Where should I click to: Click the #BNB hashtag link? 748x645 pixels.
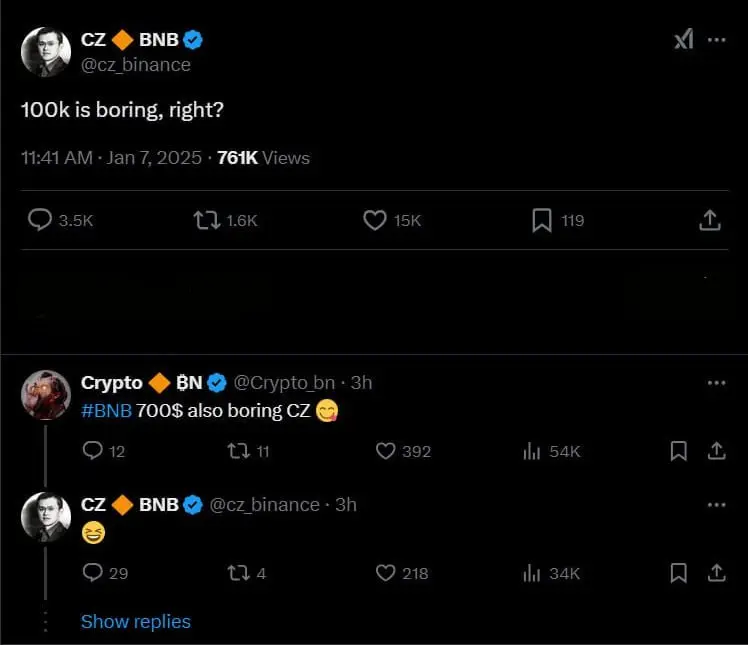point(106,410)
